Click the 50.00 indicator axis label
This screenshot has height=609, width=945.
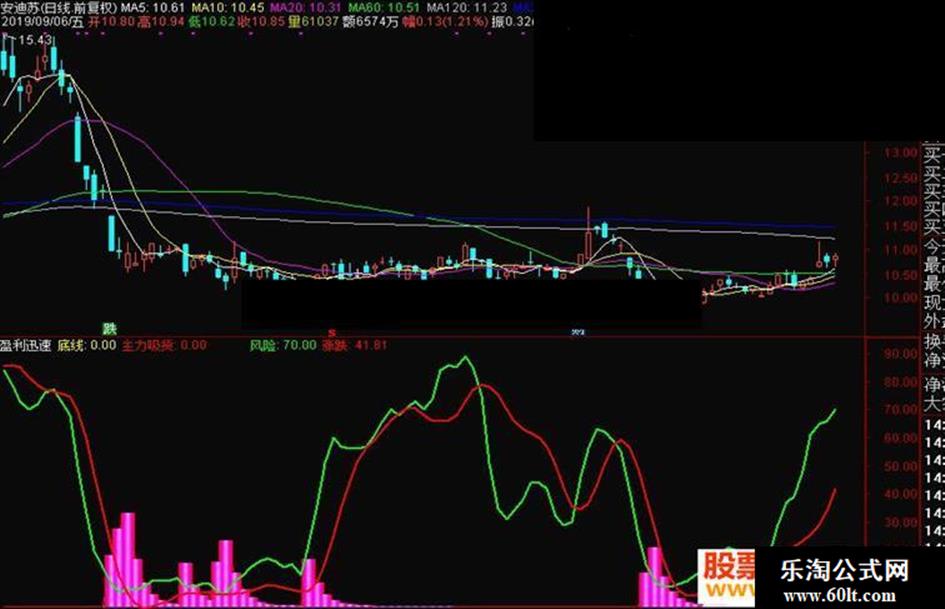901,465
